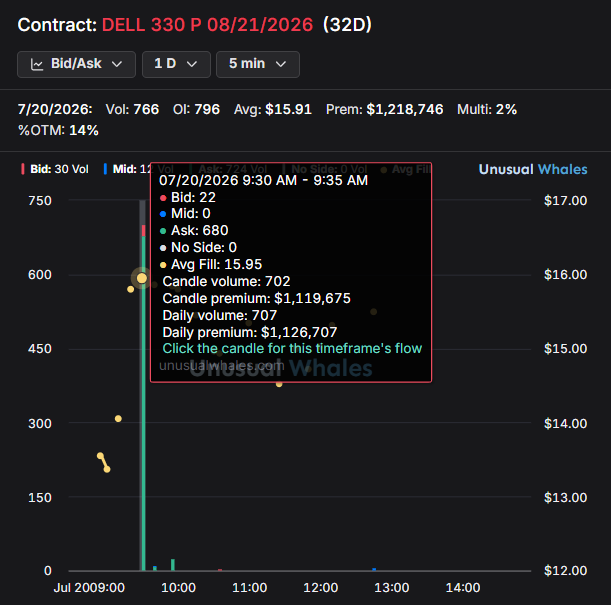Image resolution: width=611 pixels, height=605 pixels.
Task: Click the OI: 796 statistic
Action: (196, 109)
